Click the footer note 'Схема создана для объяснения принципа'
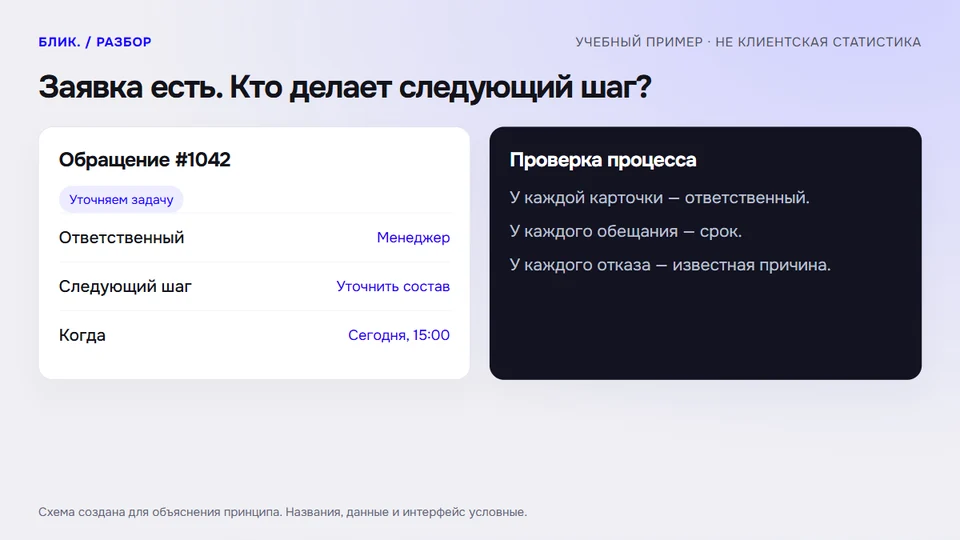The width and height of the screenshot is (960, 540). click(x=159, y=512)
